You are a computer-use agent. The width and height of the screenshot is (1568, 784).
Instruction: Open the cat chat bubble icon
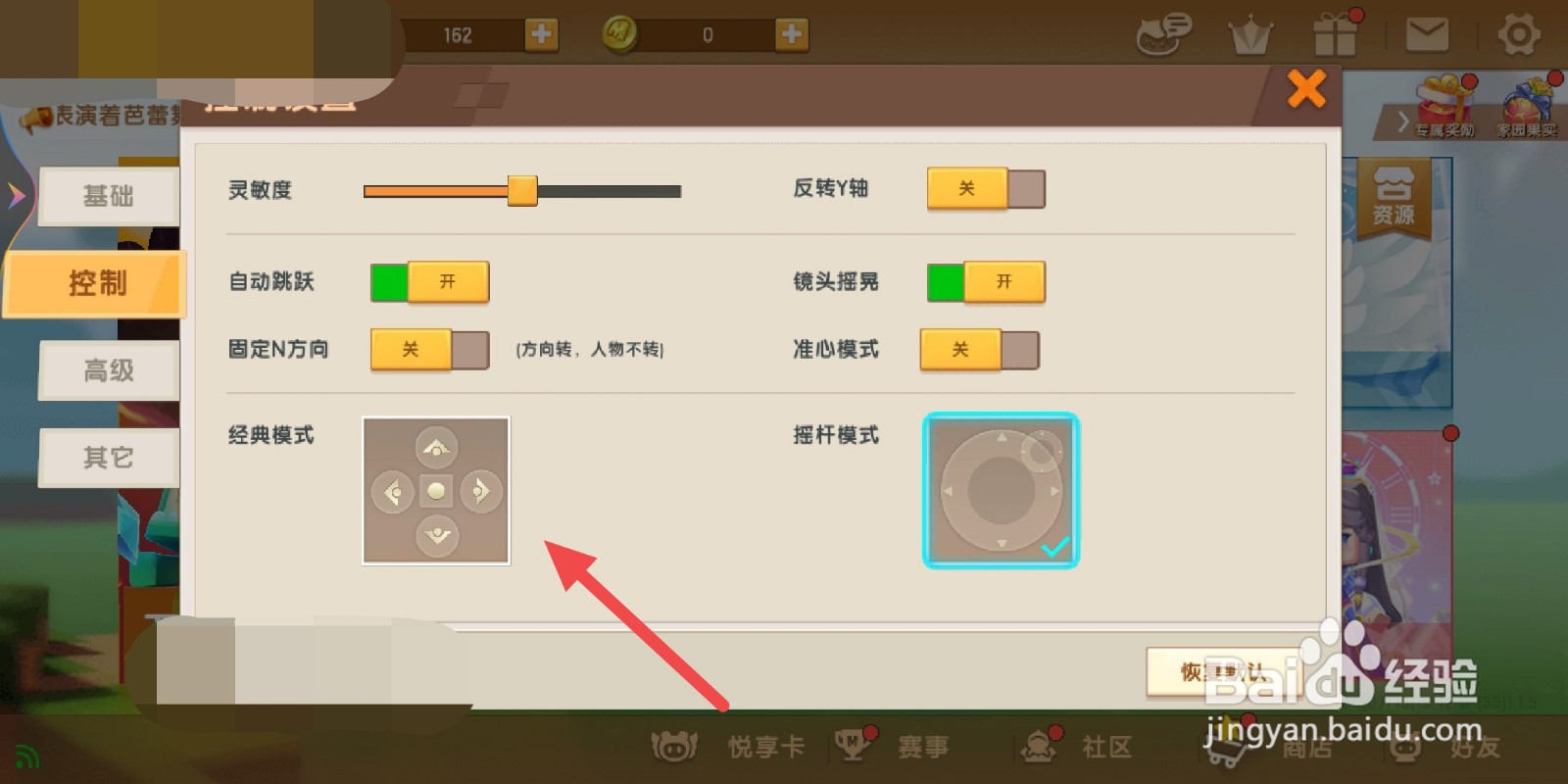[x=1163, y=35]
